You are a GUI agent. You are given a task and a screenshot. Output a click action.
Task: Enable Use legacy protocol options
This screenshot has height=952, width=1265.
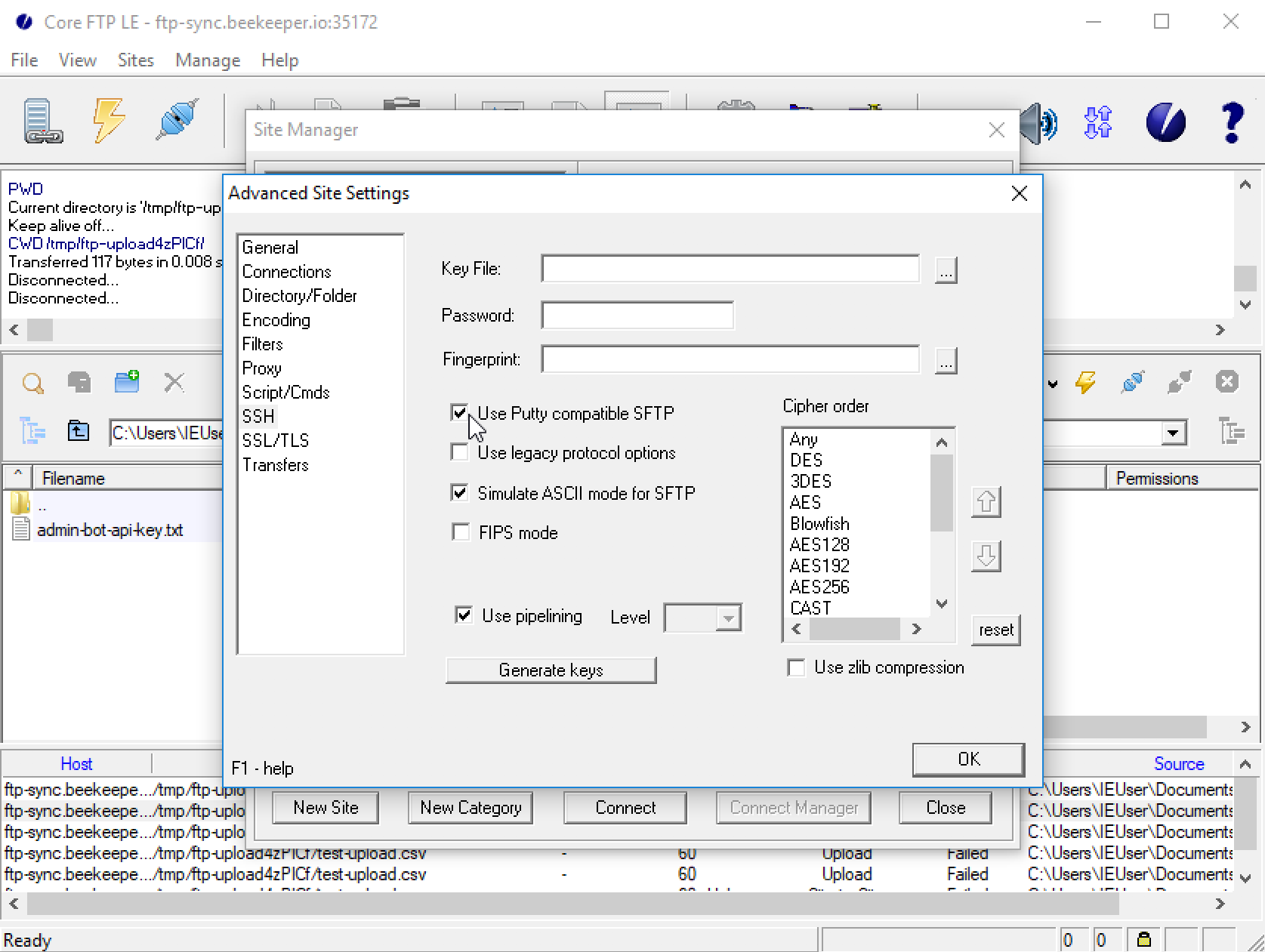tap(459, 452)
